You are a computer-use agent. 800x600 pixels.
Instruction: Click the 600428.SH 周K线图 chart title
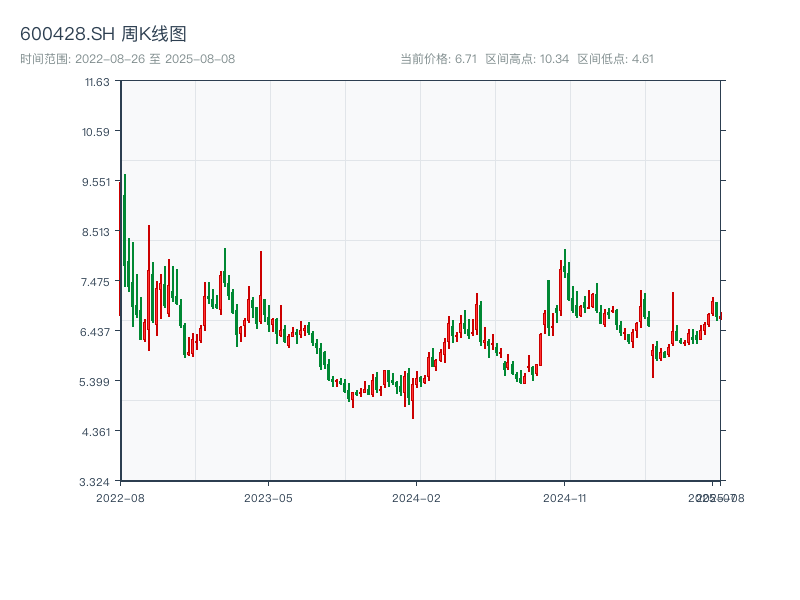[103, 35]
